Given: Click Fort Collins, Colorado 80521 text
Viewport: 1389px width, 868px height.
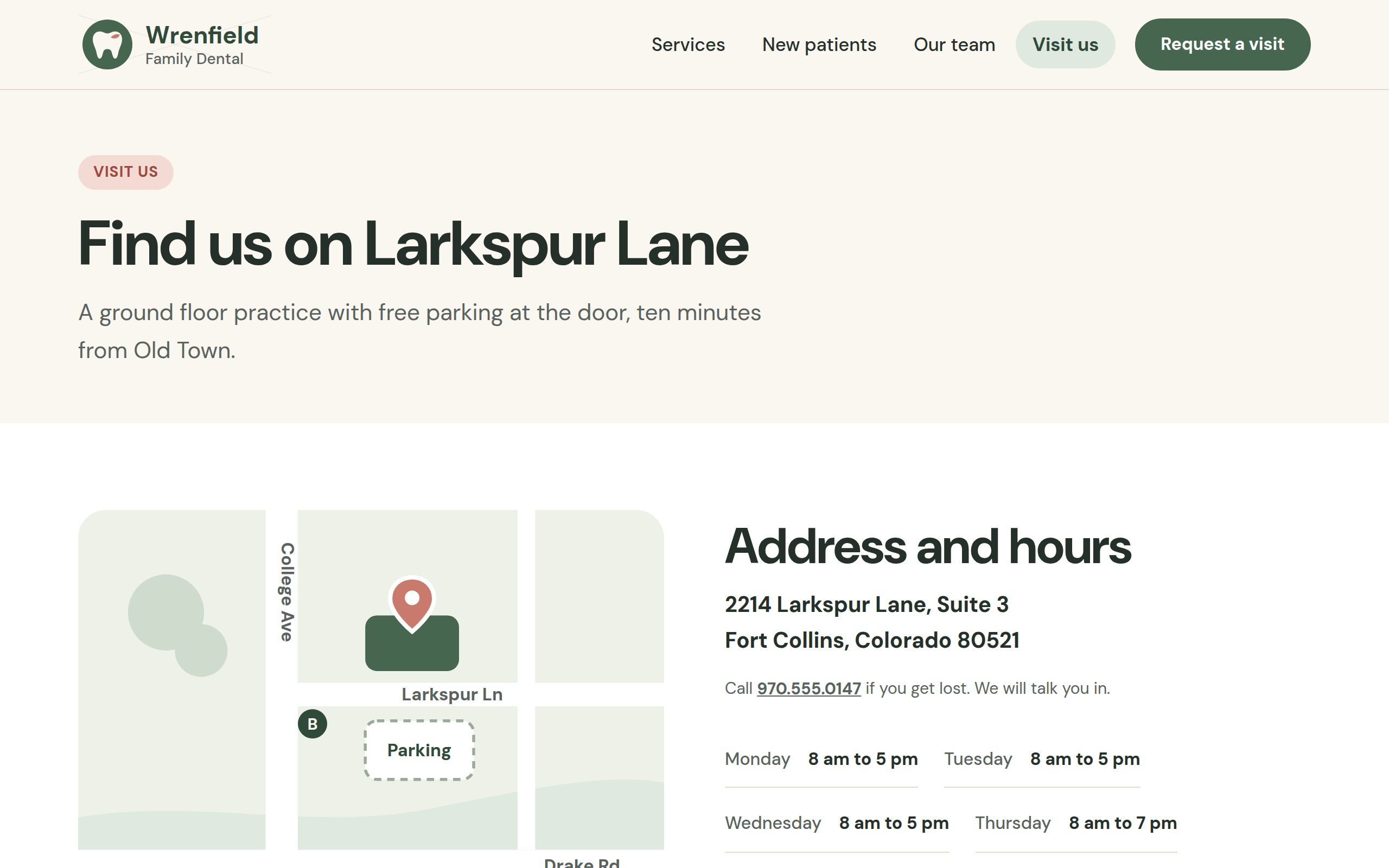Looking at the screenshot, I should (x=872, y=641).
